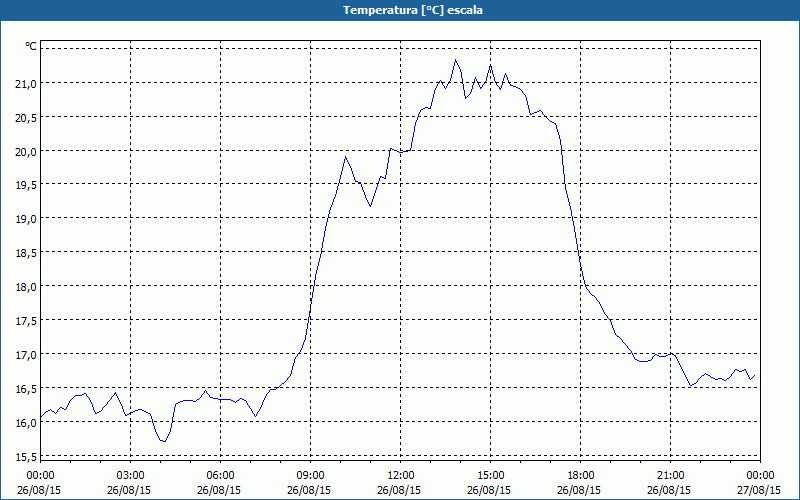Select the 20,5 y-axis label
Viewport: 800px width, 500px height.
click(x=26, y=117)
